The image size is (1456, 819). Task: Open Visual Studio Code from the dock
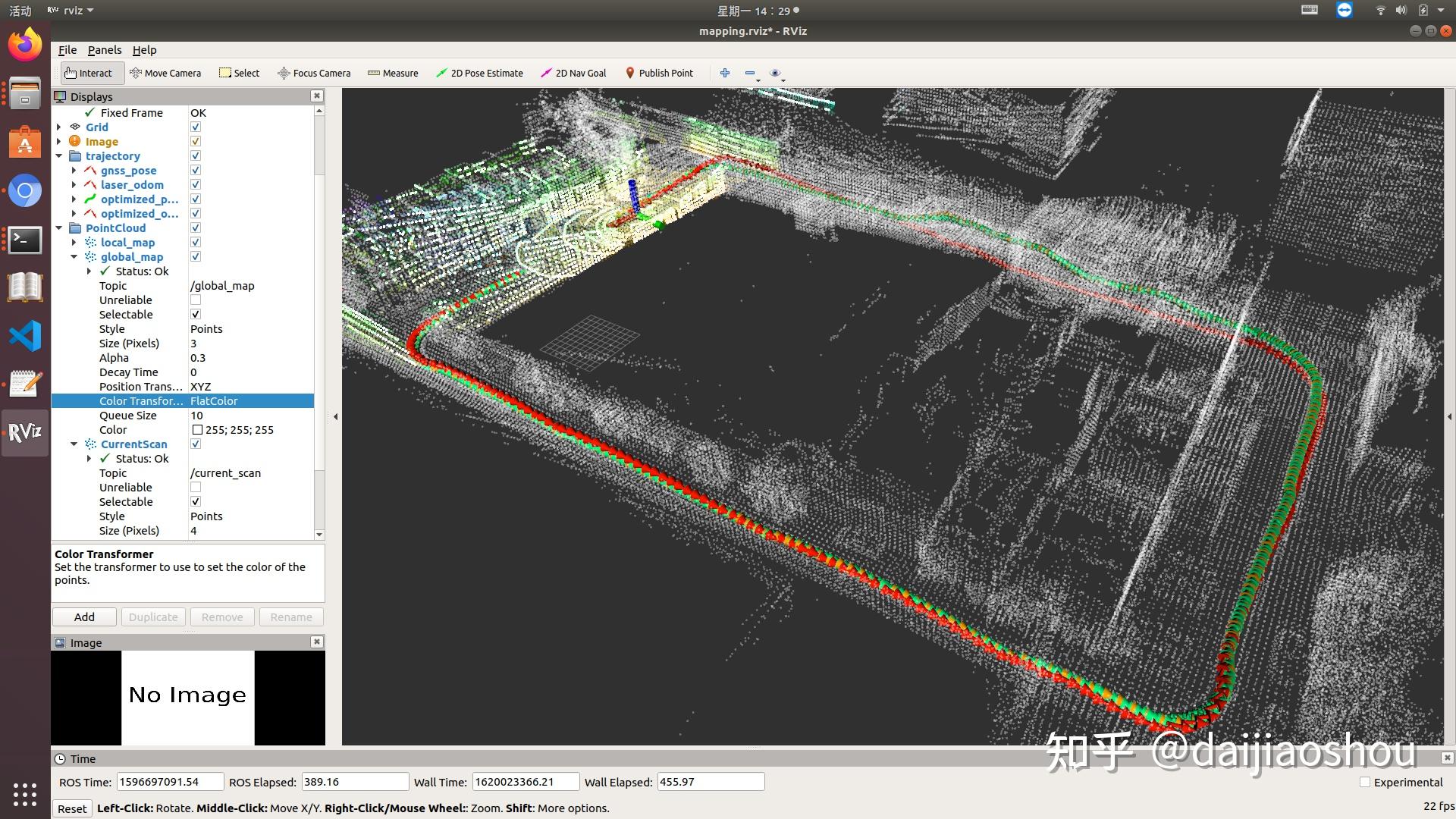(x=25, y=336)
